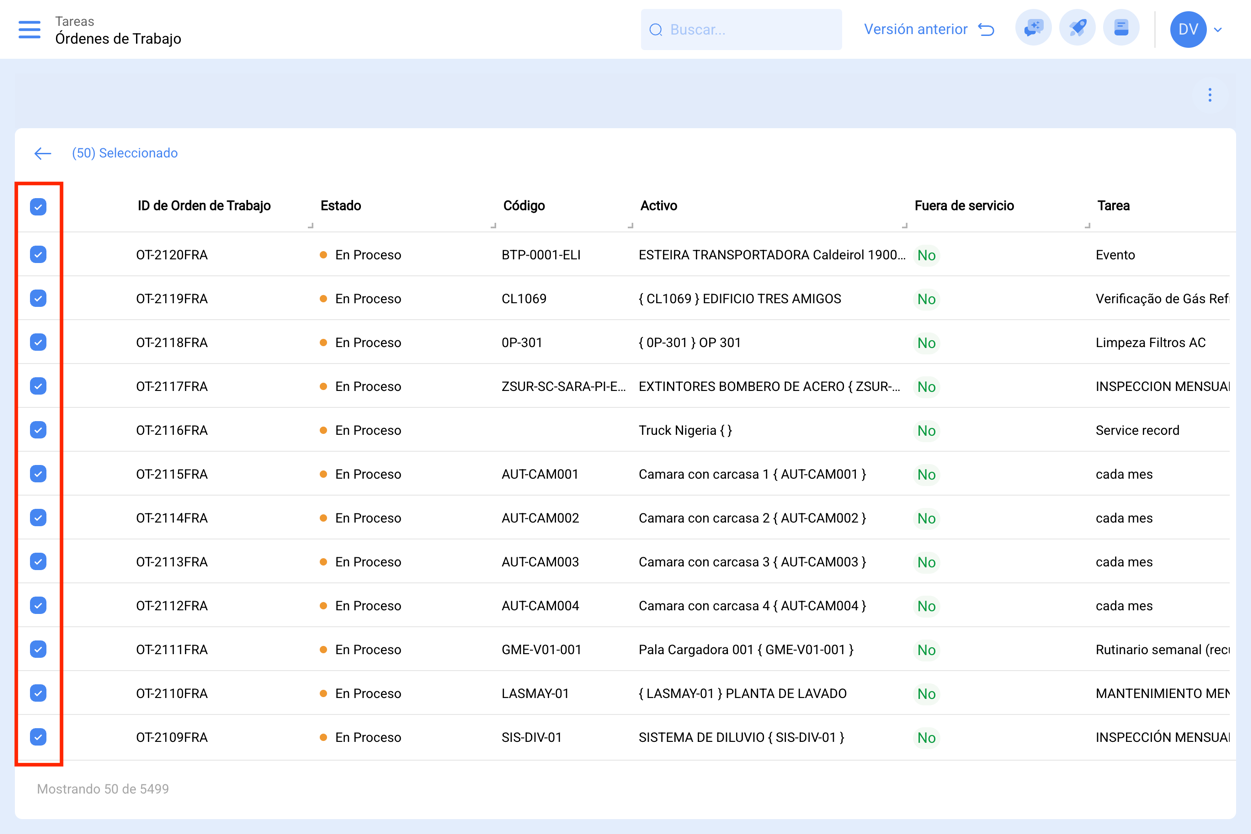The width and height of the screenshot is (1251, 834).
Task: Uncheck the OT-2117FRA row checkbox
Action: point(38,386)
